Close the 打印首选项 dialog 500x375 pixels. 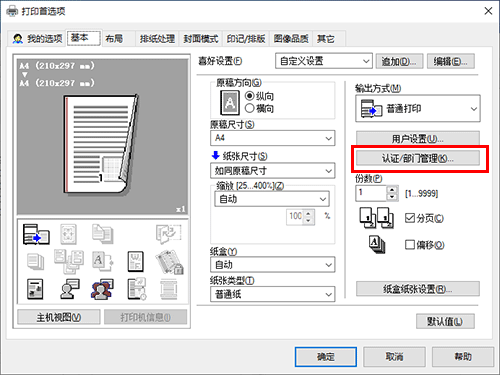tap(488, 11)
